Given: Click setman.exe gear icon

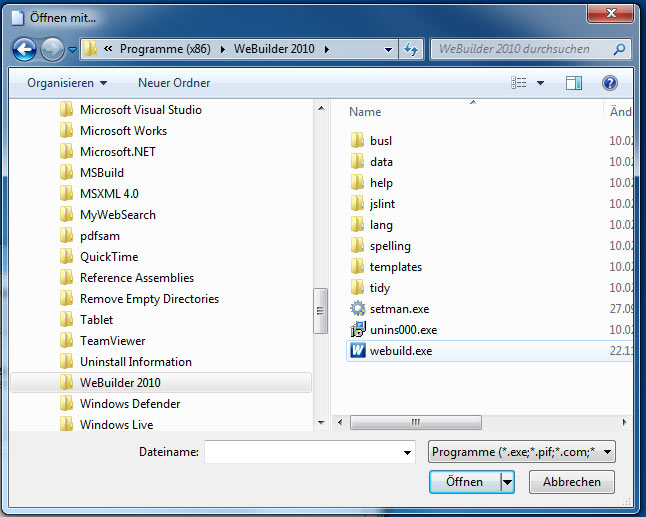Looking at the screenshot, I should coord(358,309).
